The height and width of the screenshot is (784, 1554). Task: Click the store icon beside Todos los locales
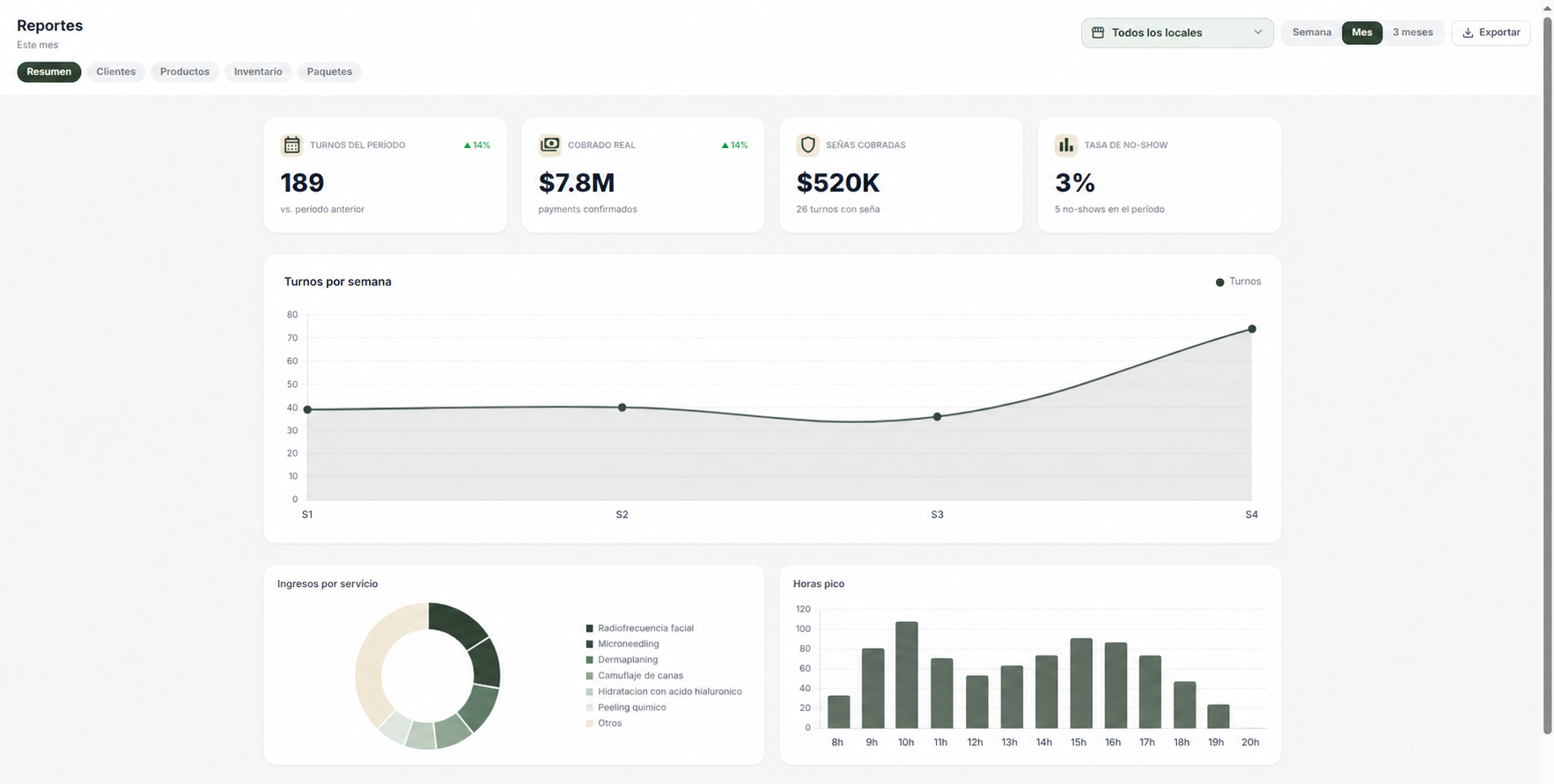tap(1098, 33)
